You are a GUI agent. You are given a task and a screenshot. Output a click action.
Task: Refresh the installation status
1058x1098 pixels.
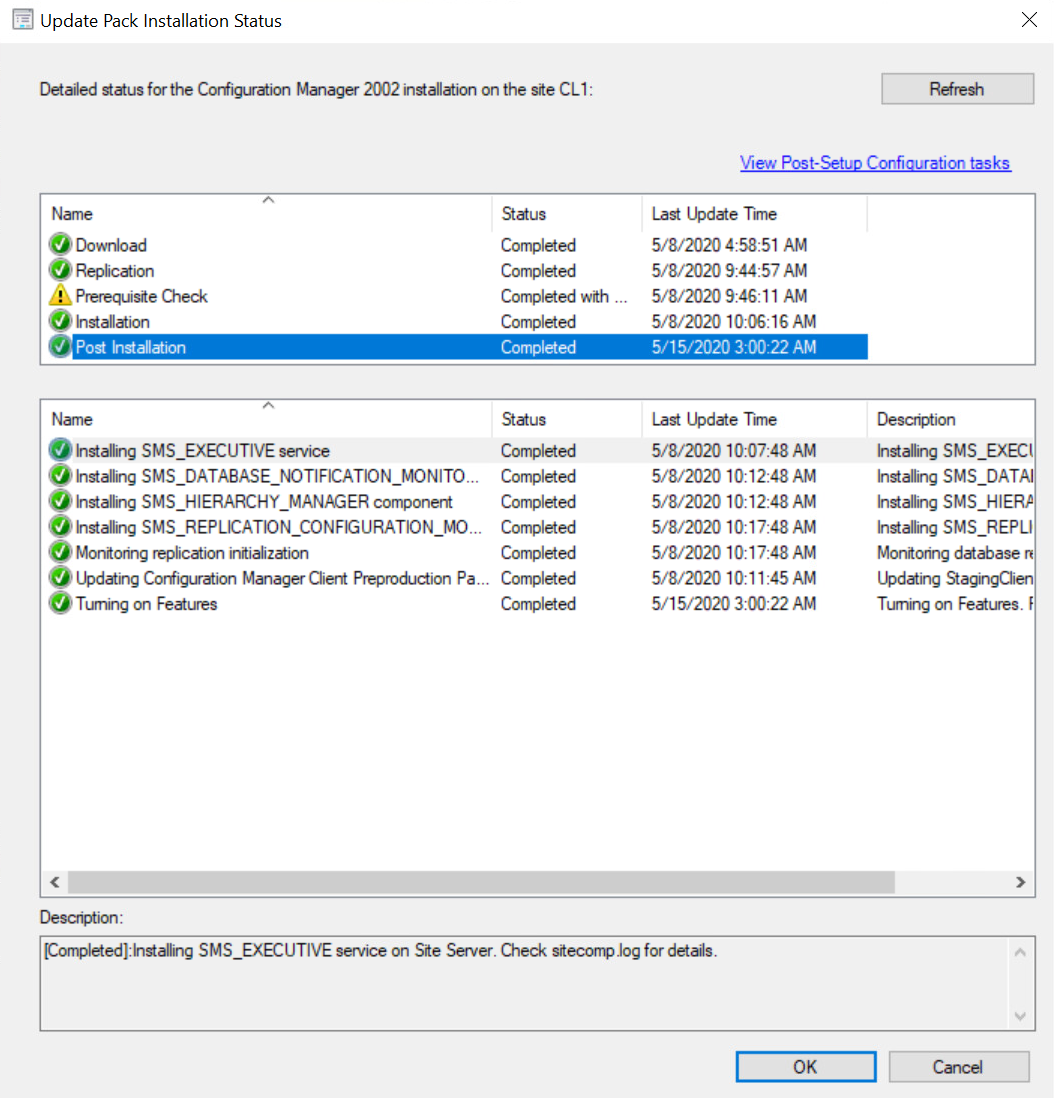coord(957,89)
